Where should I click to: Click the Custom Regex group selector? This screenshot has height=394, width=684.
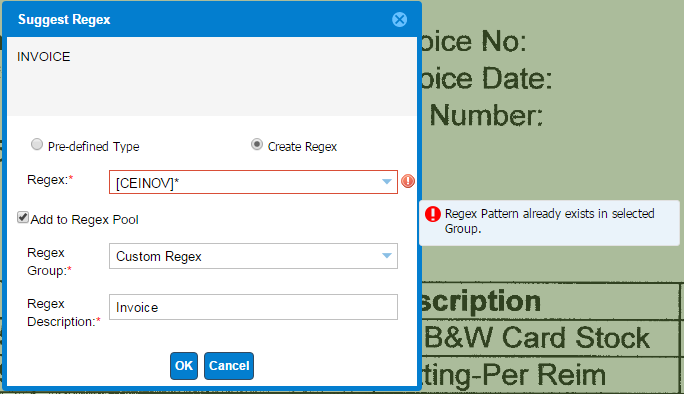coord(253,256)
